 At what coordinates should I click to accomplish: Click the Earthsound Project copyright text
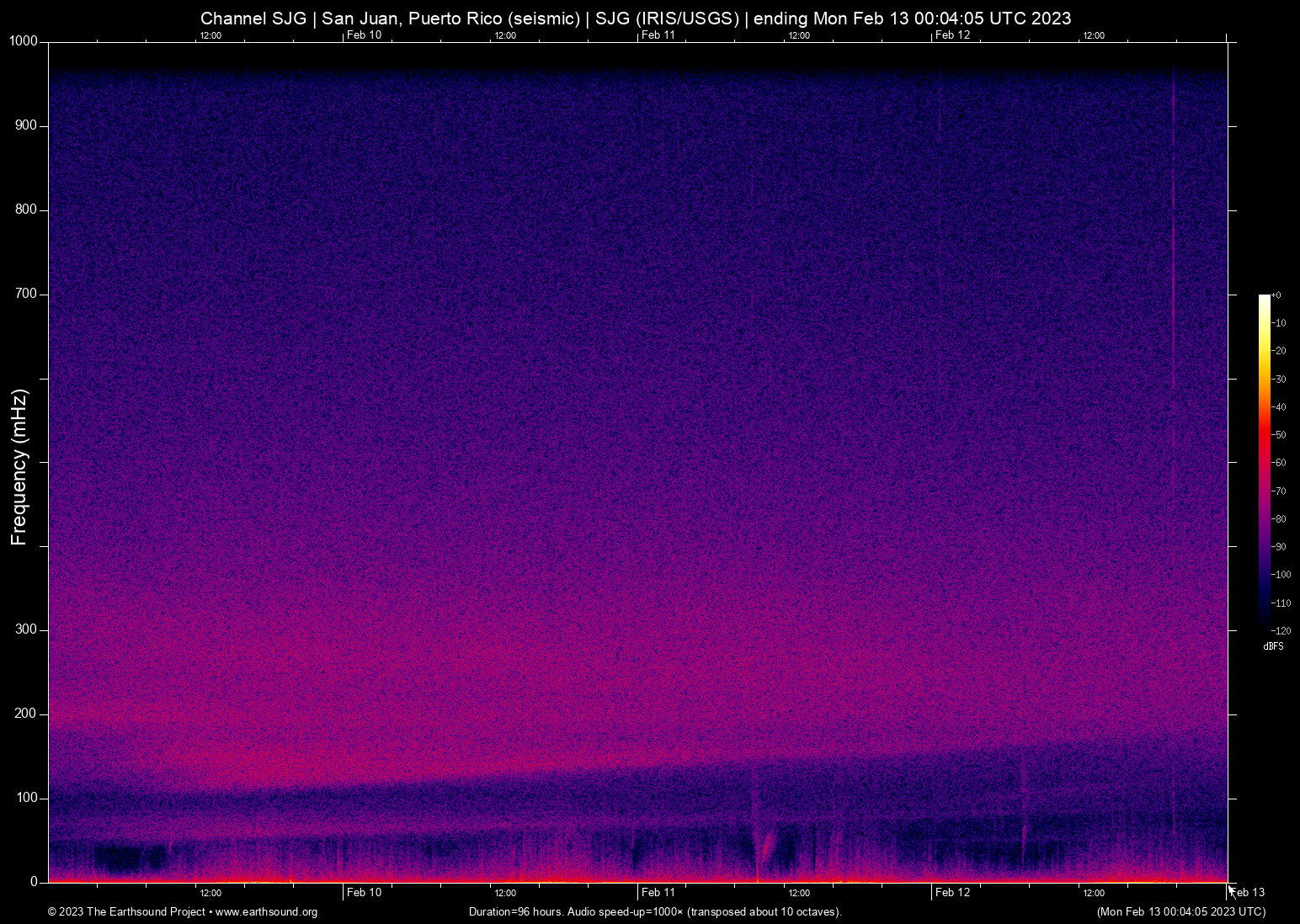click(126, 911)
